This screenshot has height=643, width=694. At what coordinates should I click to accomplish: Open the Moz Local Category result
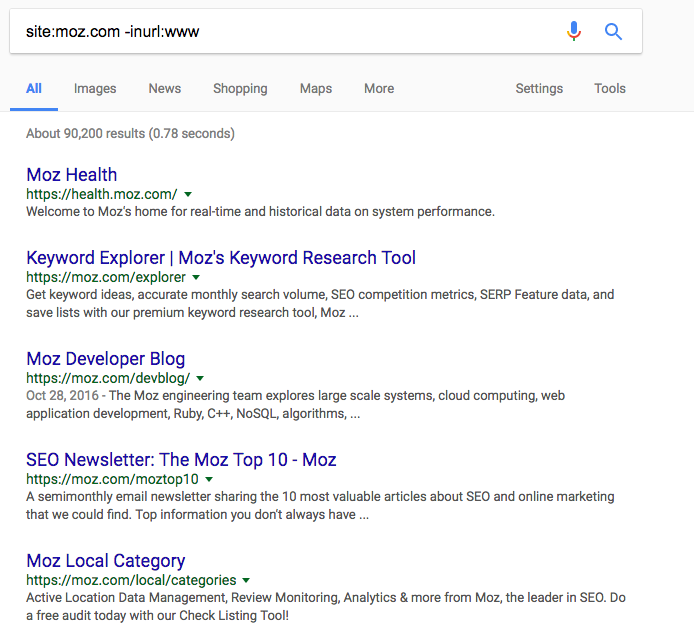(x=105, y=561)
